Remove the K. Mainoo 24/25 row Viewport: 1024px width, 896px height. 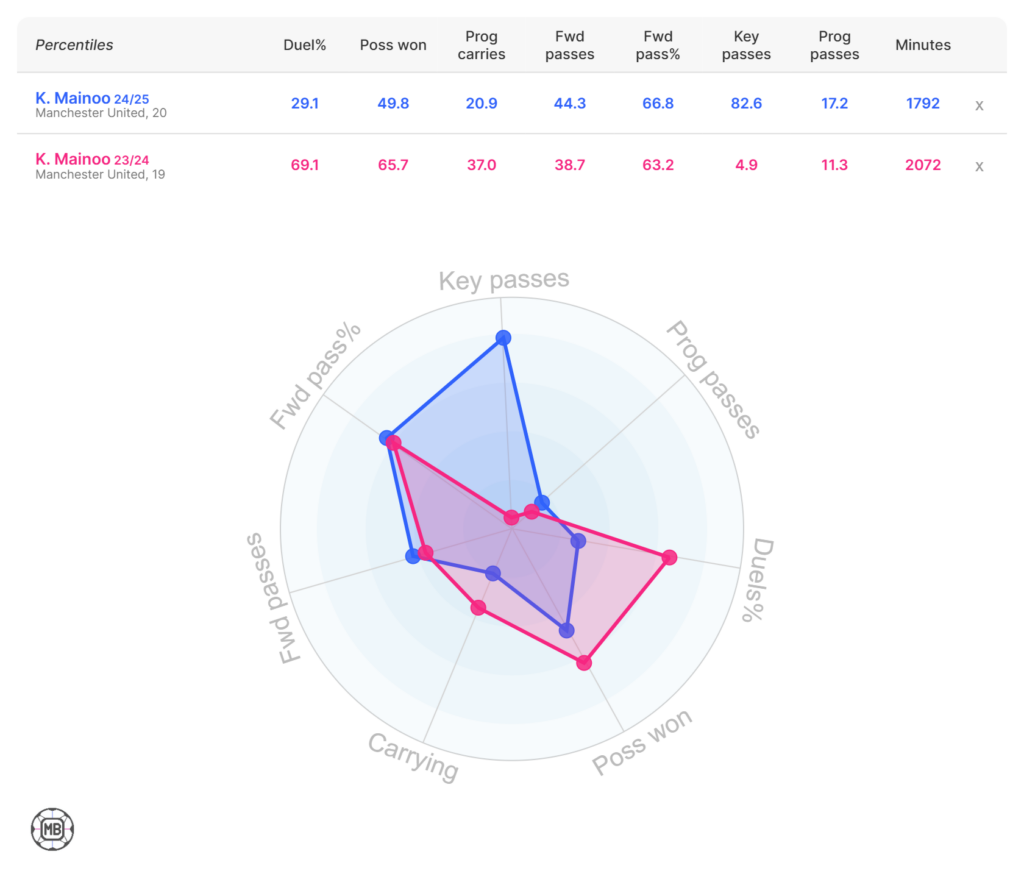(979, 105)
